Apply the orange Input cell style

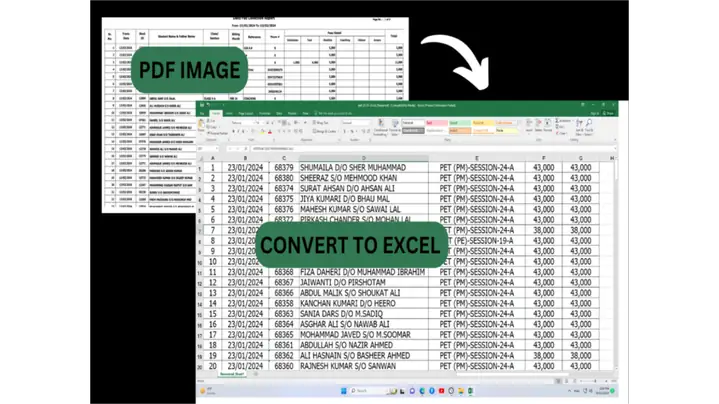(x=459, y=131)
